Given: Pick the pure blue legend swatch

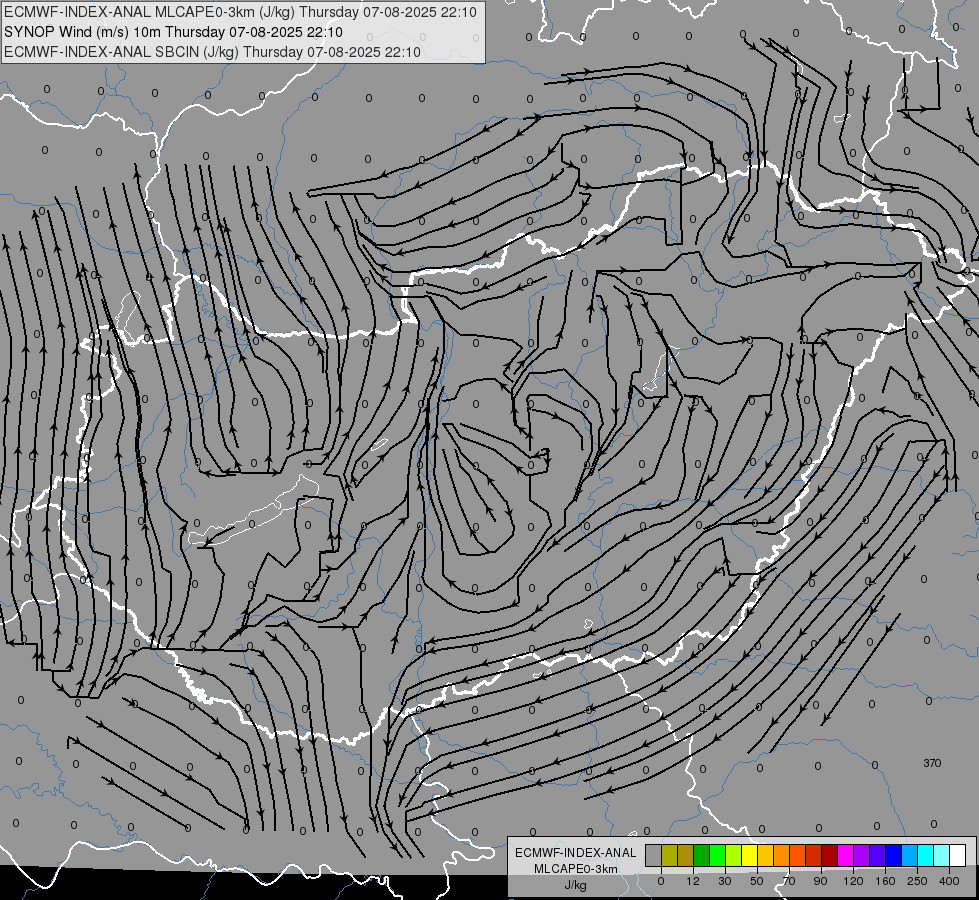Looking at the screenshot, I should (893, 855).
